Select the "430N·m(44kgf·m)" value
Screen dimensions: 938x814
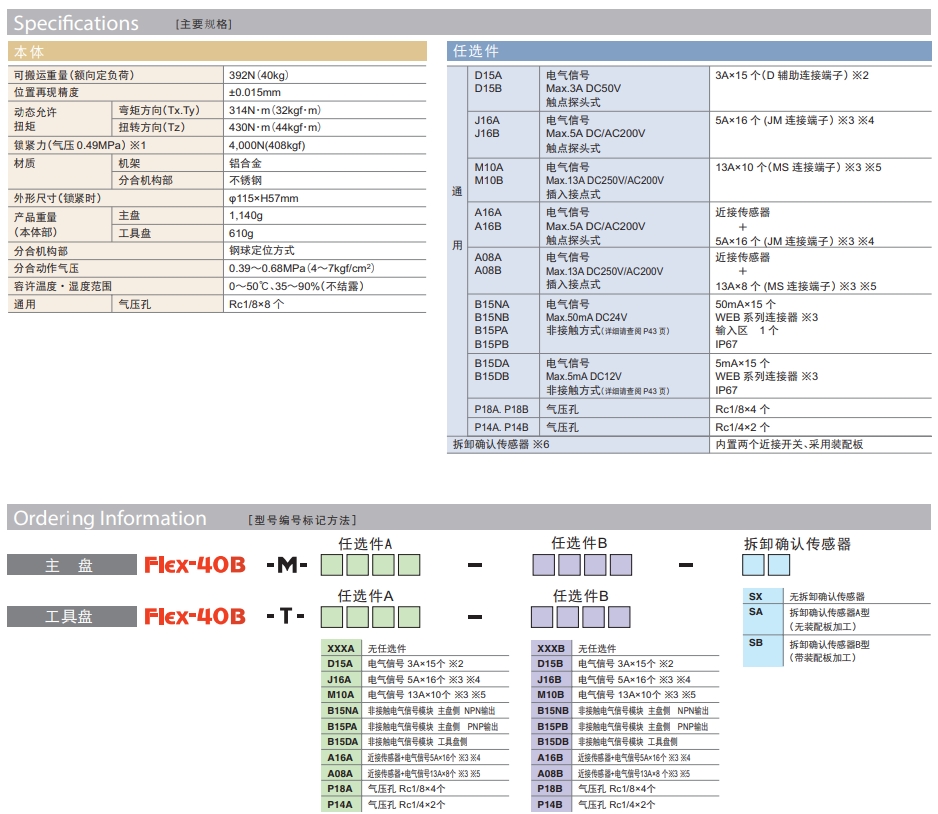tap(275, 127)
